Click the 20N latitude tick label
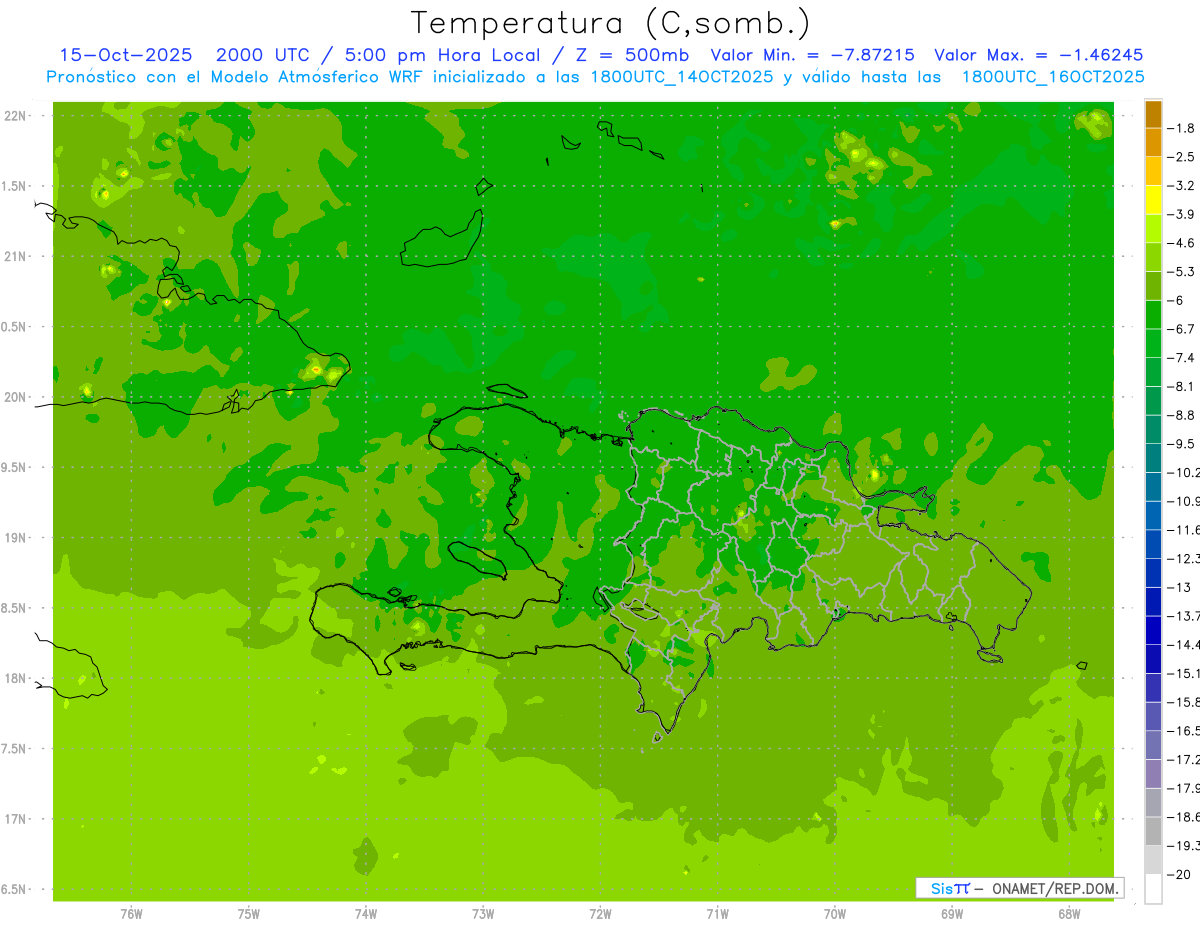 (15, 397)
